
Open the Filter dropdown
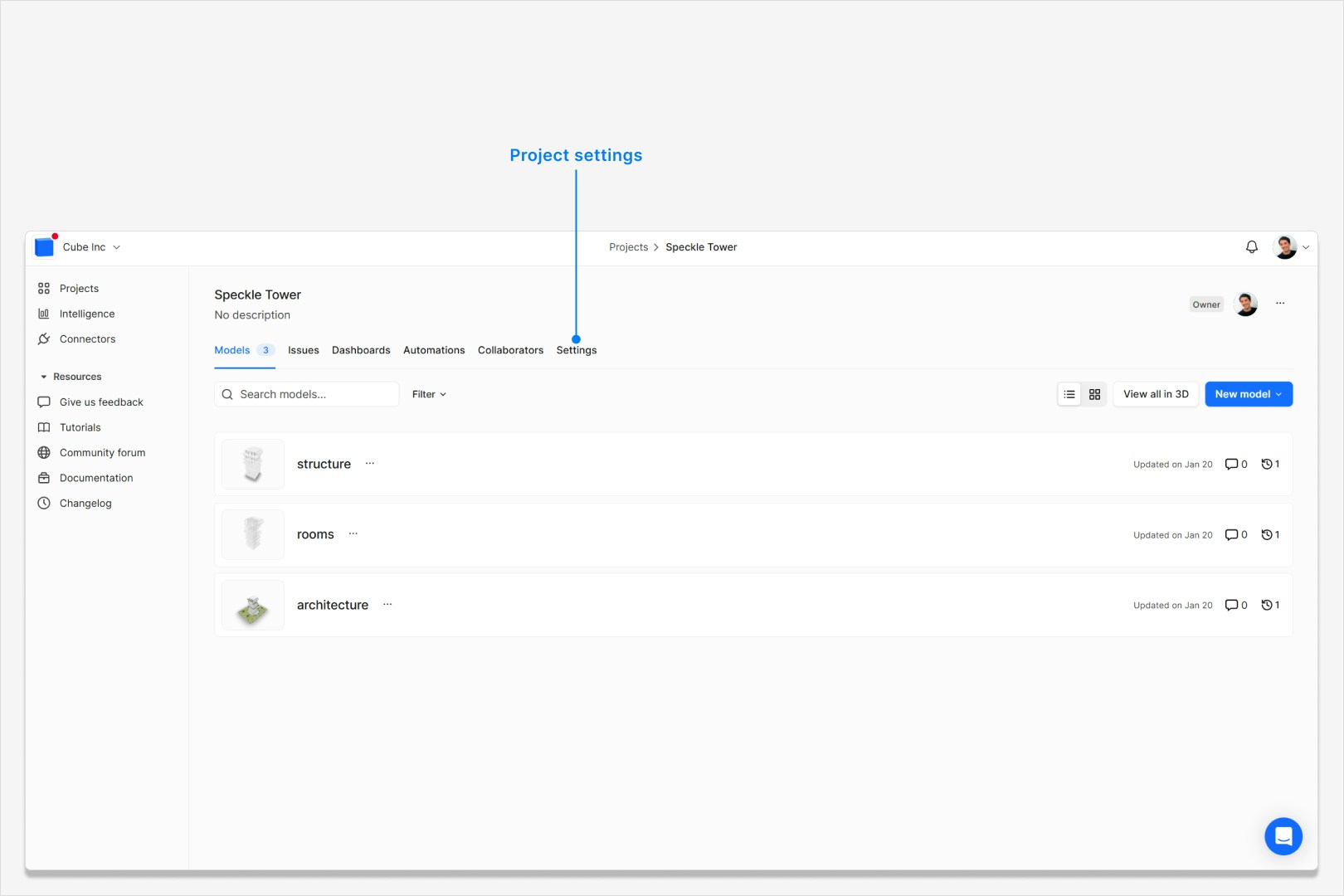[x=428, y=394]
